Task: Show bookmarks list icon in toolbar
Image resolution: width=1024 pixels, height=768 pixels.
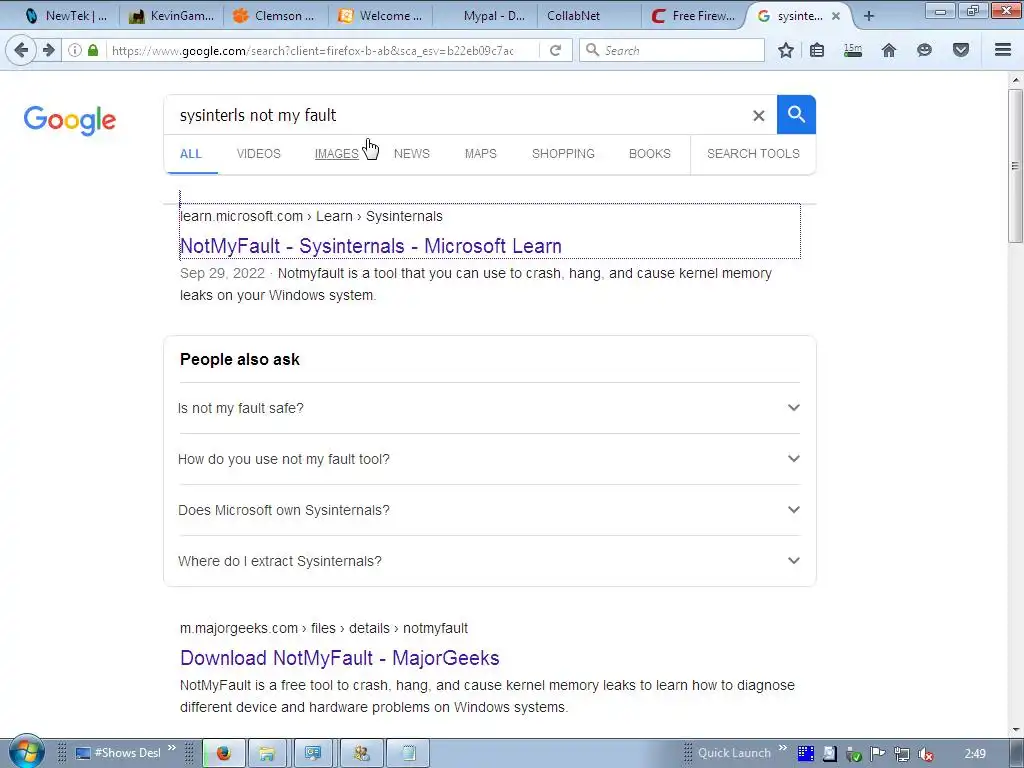Action: 817,50
